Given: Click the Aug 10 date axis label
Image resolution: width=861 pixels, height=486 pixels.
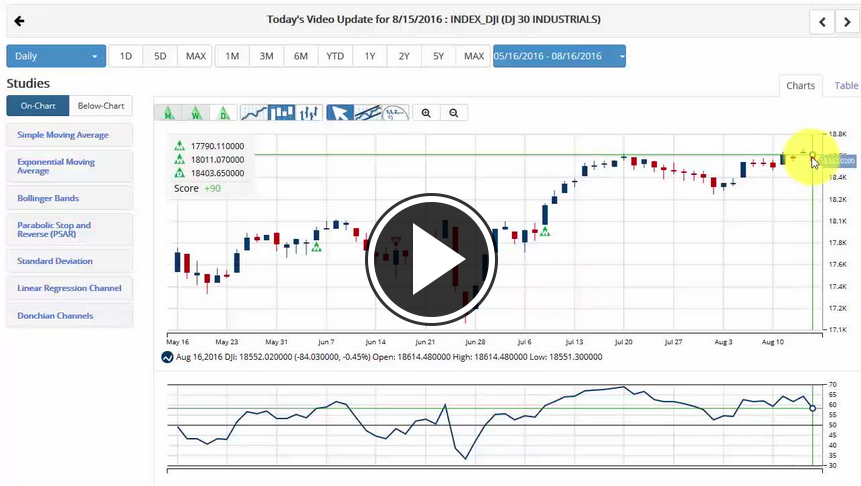Looking at the screenshot, I should (x=773, y=342).
